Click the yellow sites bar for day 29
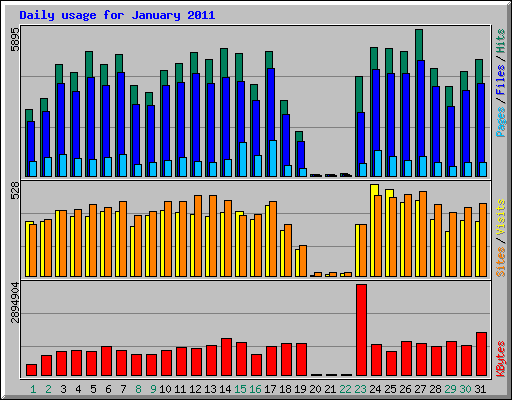This screenshot has width=512, height=400. pyautogui.click(x=447, y=254)
